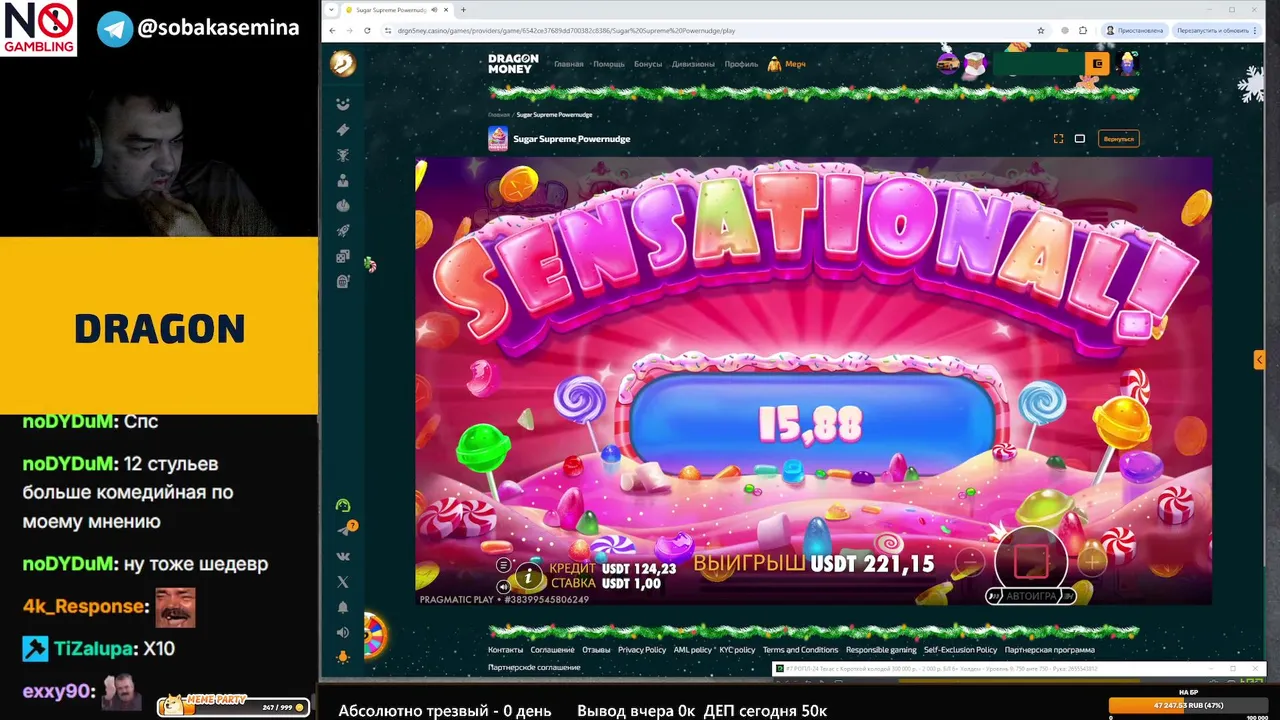This screenshot has height=720, width=1280.
Task: Open the Контакты footer link
Action: coord(505,650)
